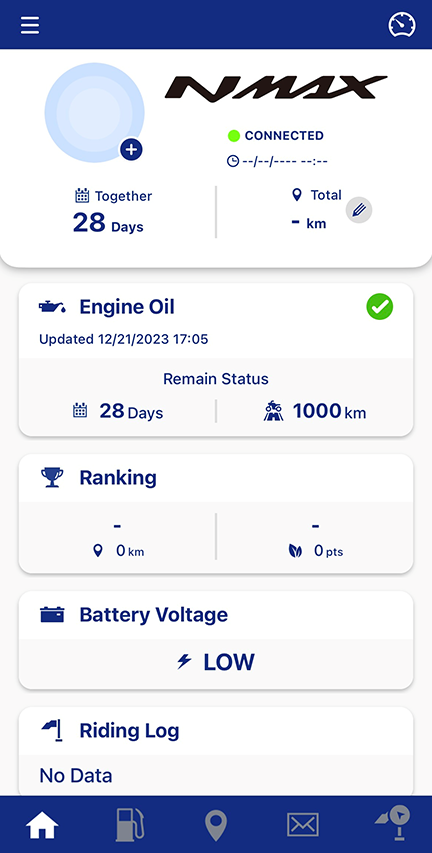Screen dimensions: 432x853
Task: Tap the Battery Voltage LOW card
Action: click(216, 640)
